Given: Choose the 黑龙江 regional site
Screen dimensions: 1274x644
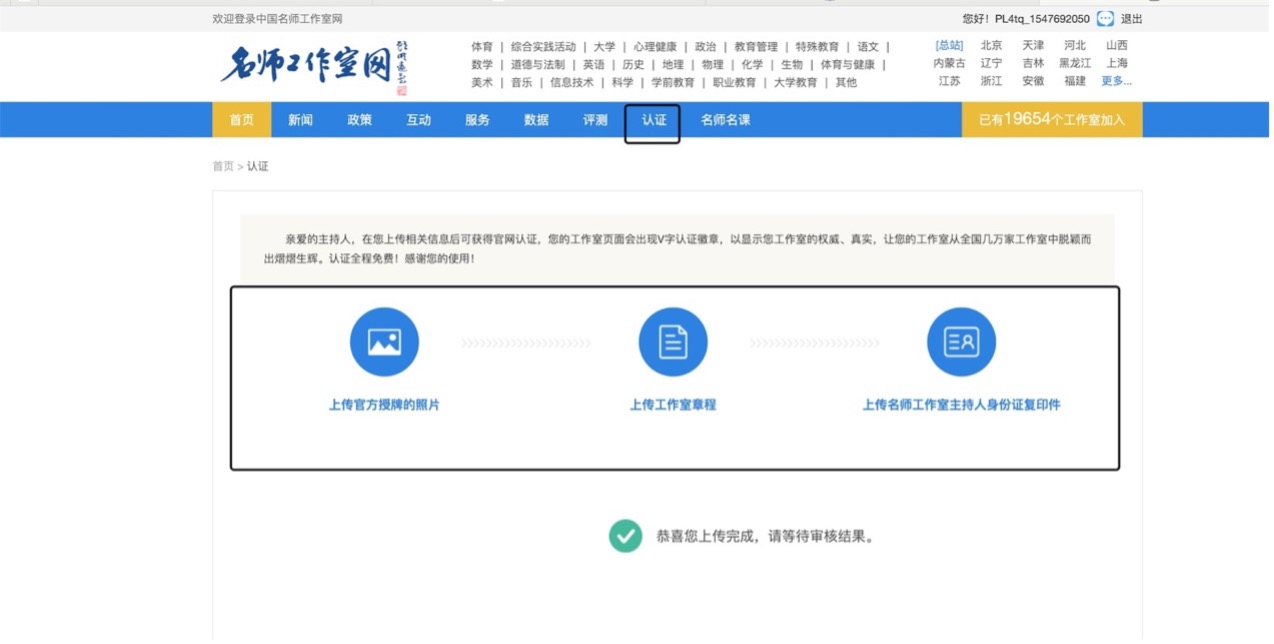Looking at the screenshot, I should coord(1075,63).
